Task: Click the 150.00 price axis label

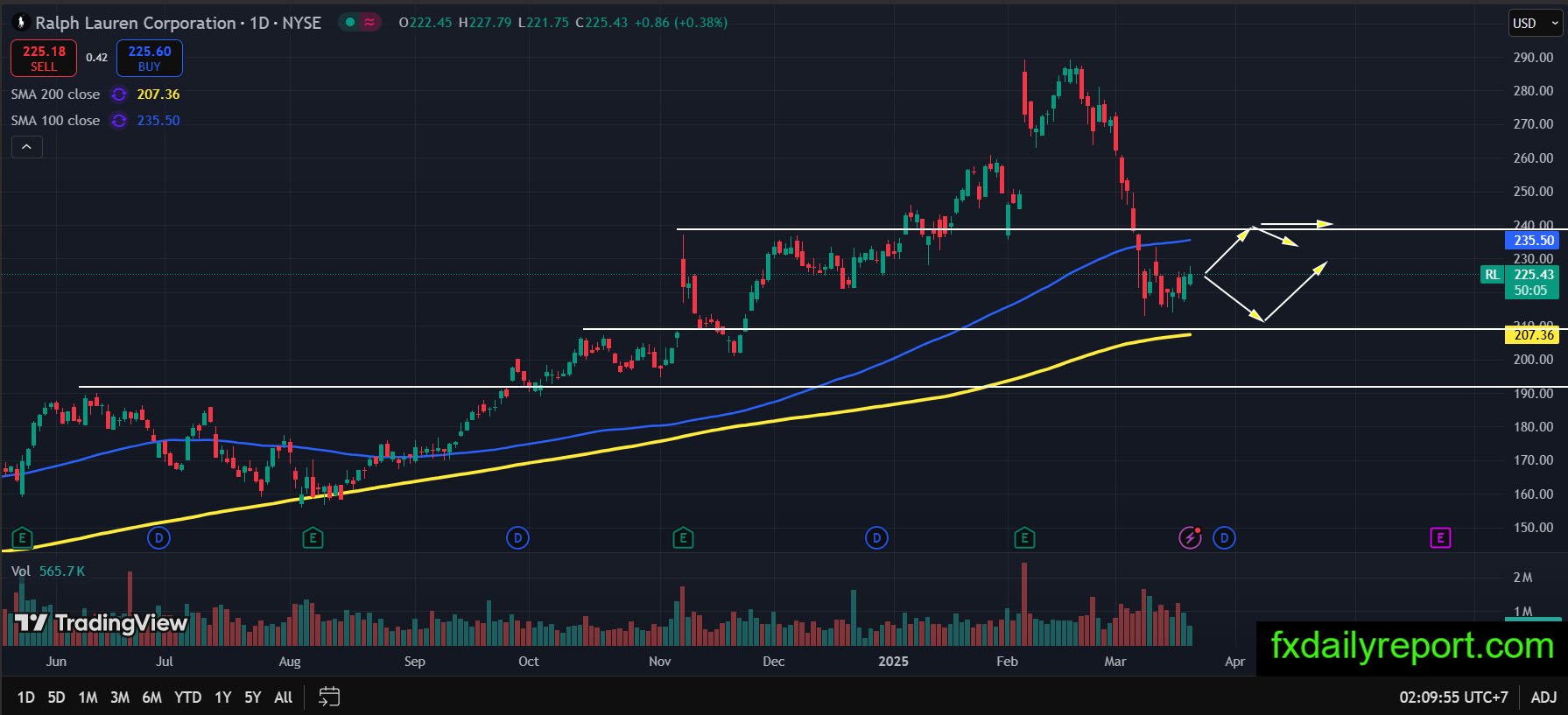Action: coord(1533,528)
